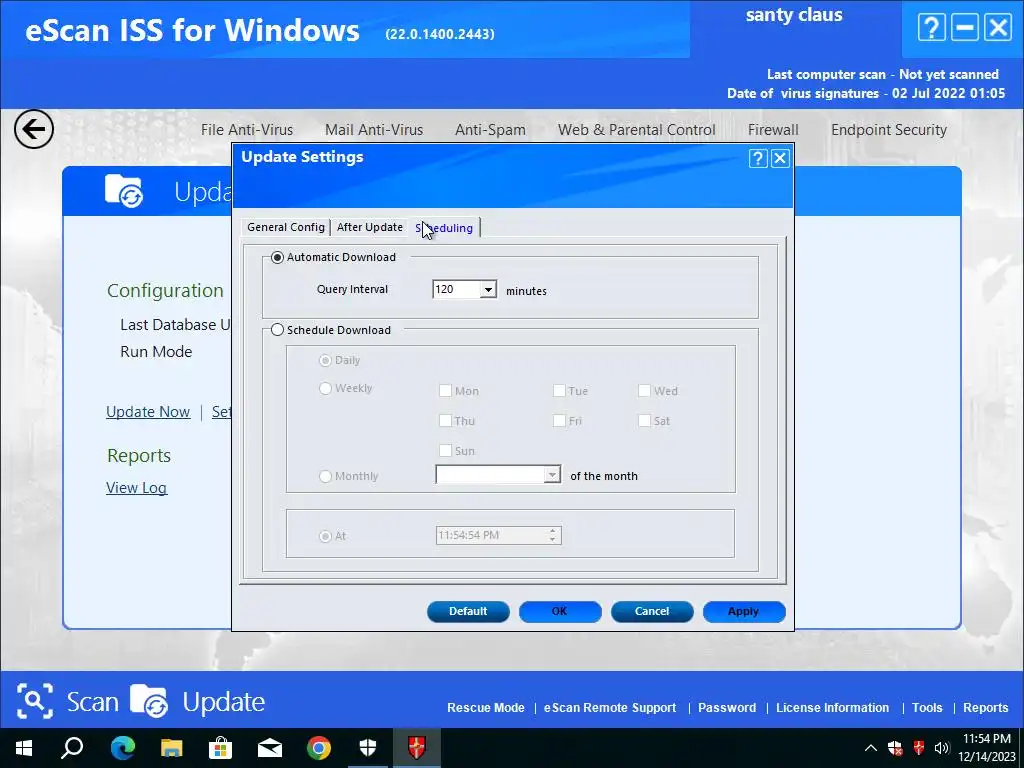Click the Rescue Mode link
Image resolution: width=1024 pixels, height=768 pixels.
coord(486,708)
